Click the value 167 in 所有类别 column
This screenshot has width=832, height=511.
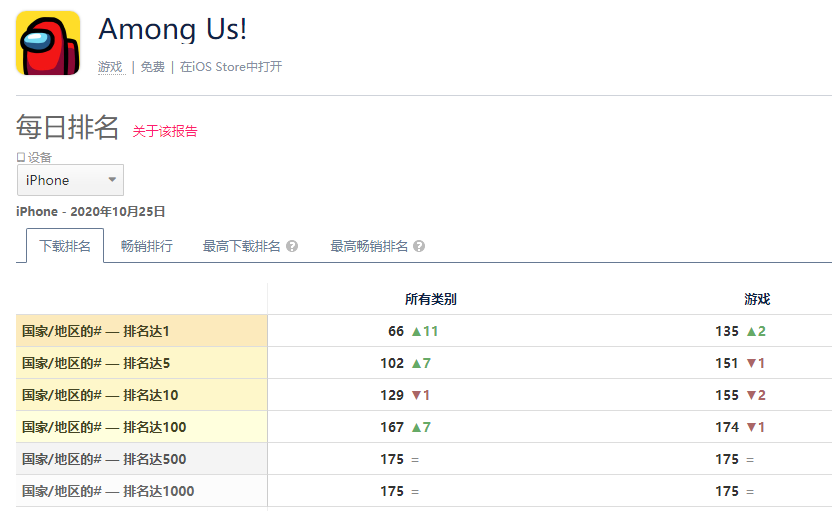coord(392,427)
